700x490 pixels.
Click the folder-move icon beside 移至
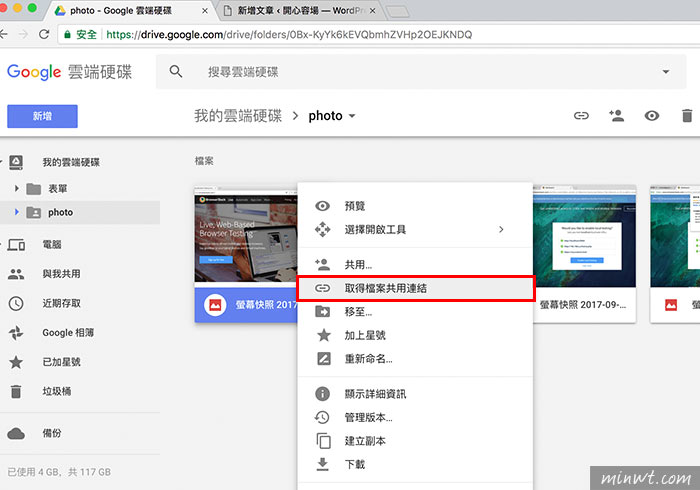322,311
